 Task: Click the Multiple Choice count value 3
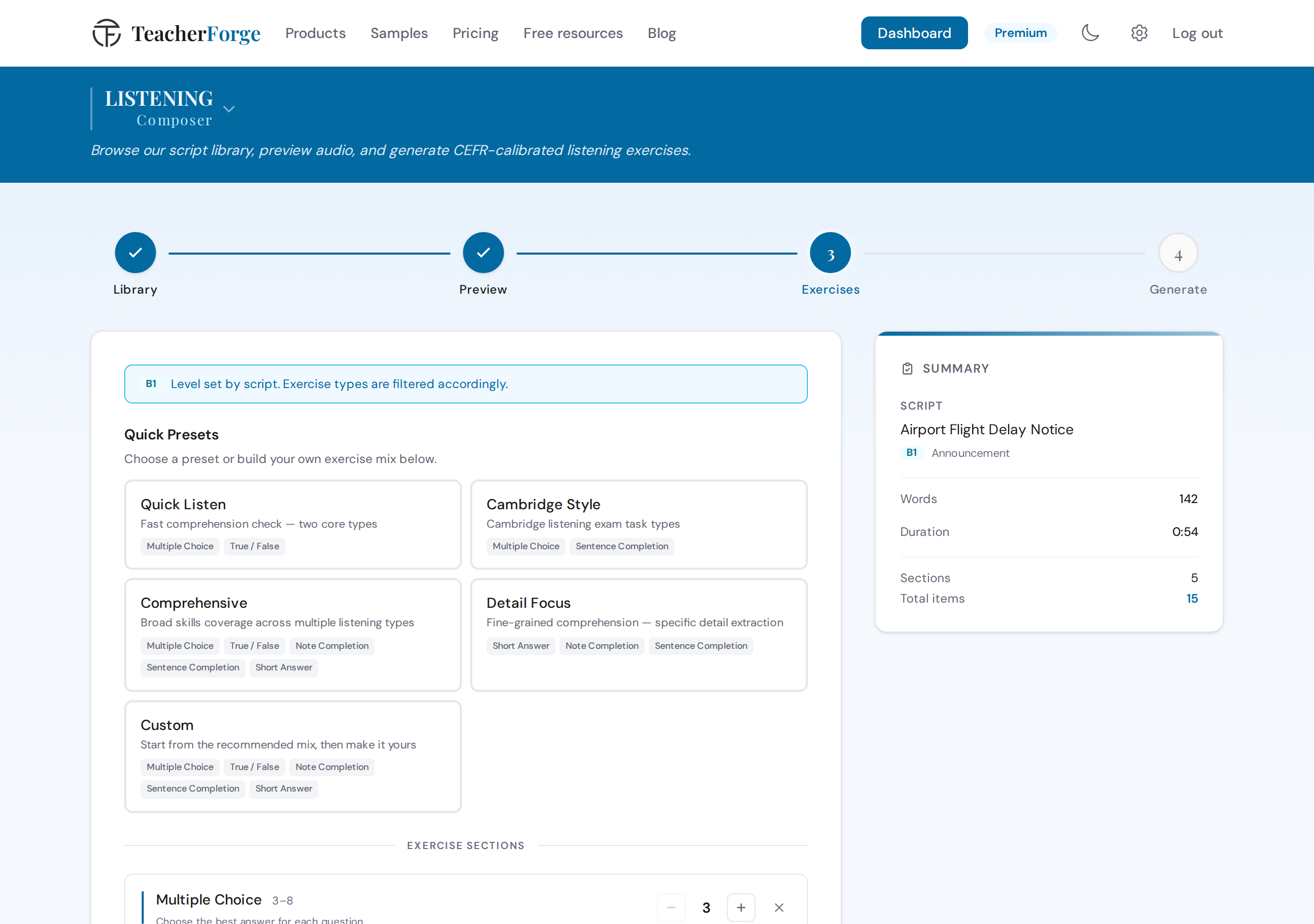pyautogui.click(x=706, y=908)
